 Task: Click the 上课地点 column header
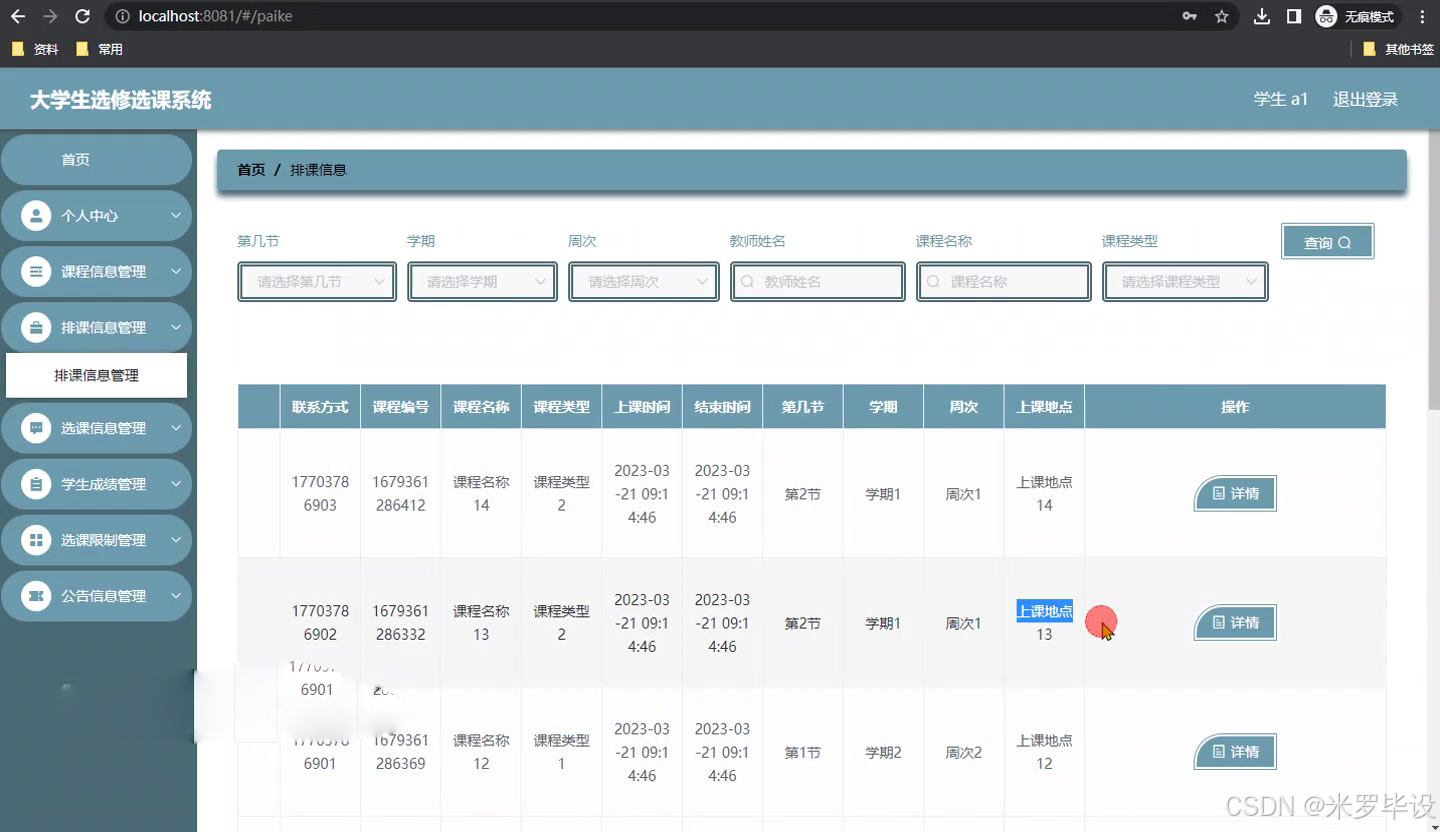[x=1044, y=407]
